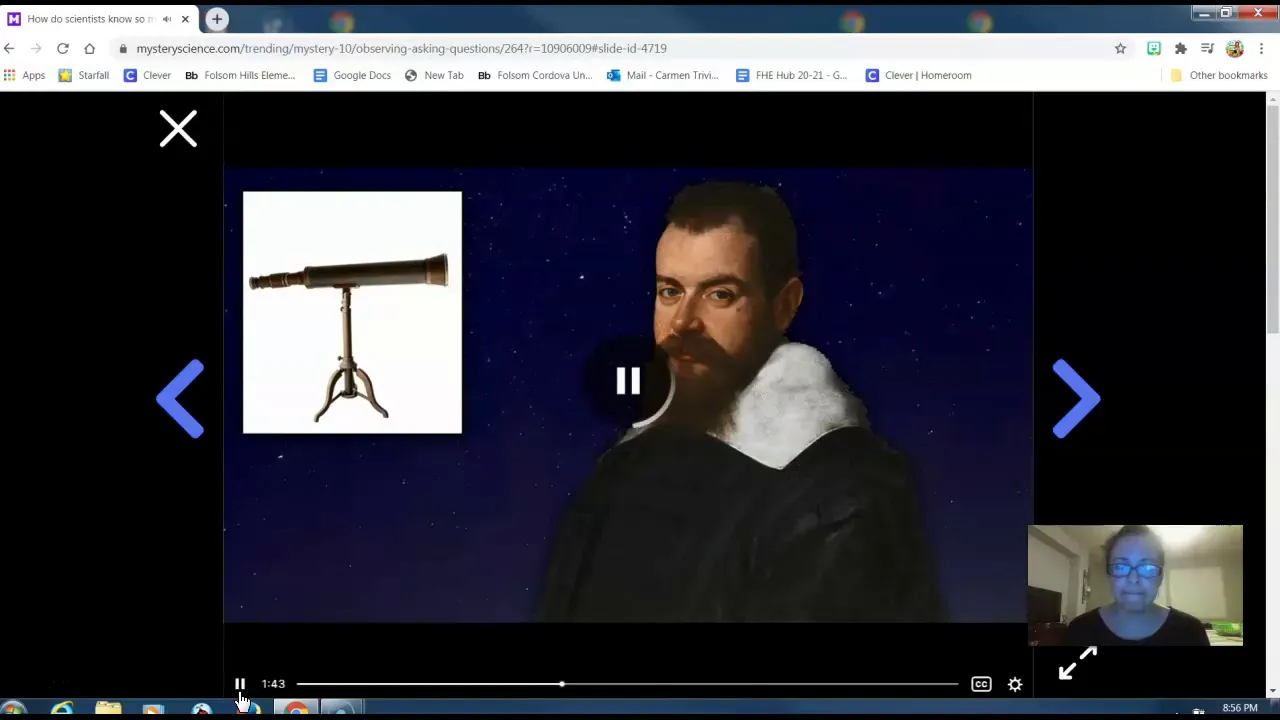Viewport: 1280px width, 720px height.
Task: Click the lock icon in the address bar
Action: [123, 48]
